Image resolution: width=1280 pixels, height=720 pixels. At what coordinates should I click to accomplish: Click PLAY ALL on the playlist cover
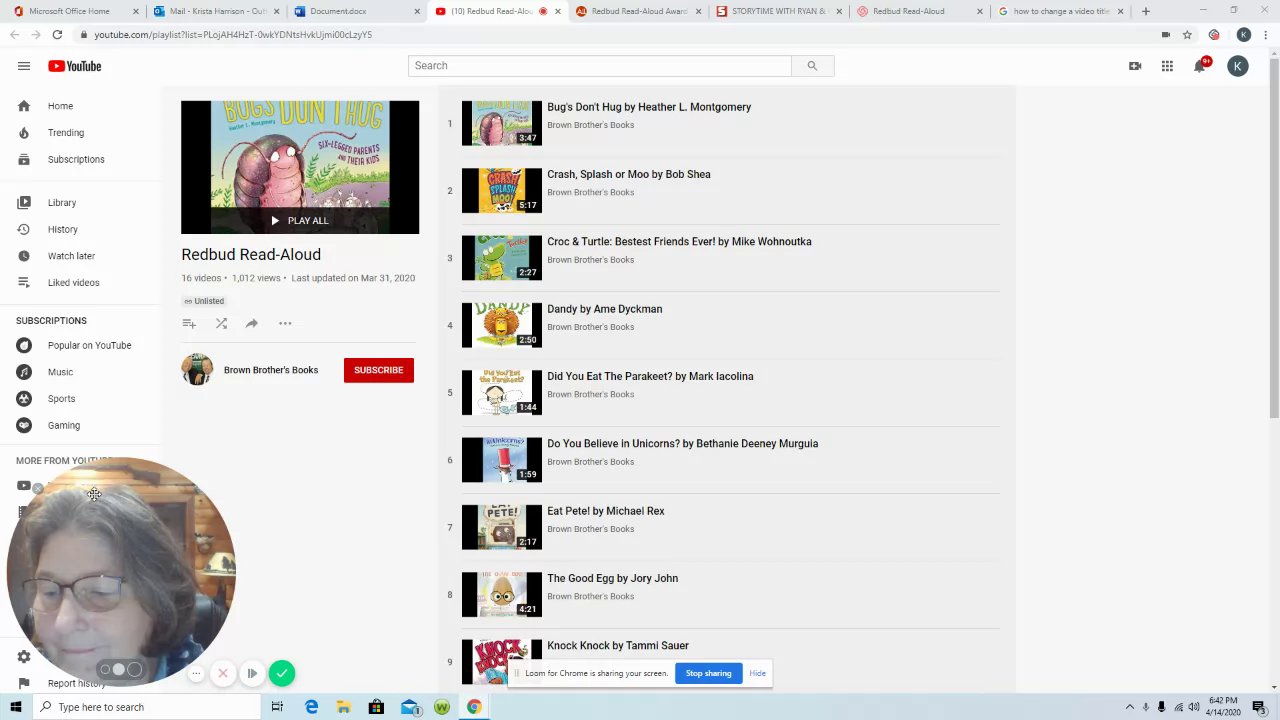299,220
